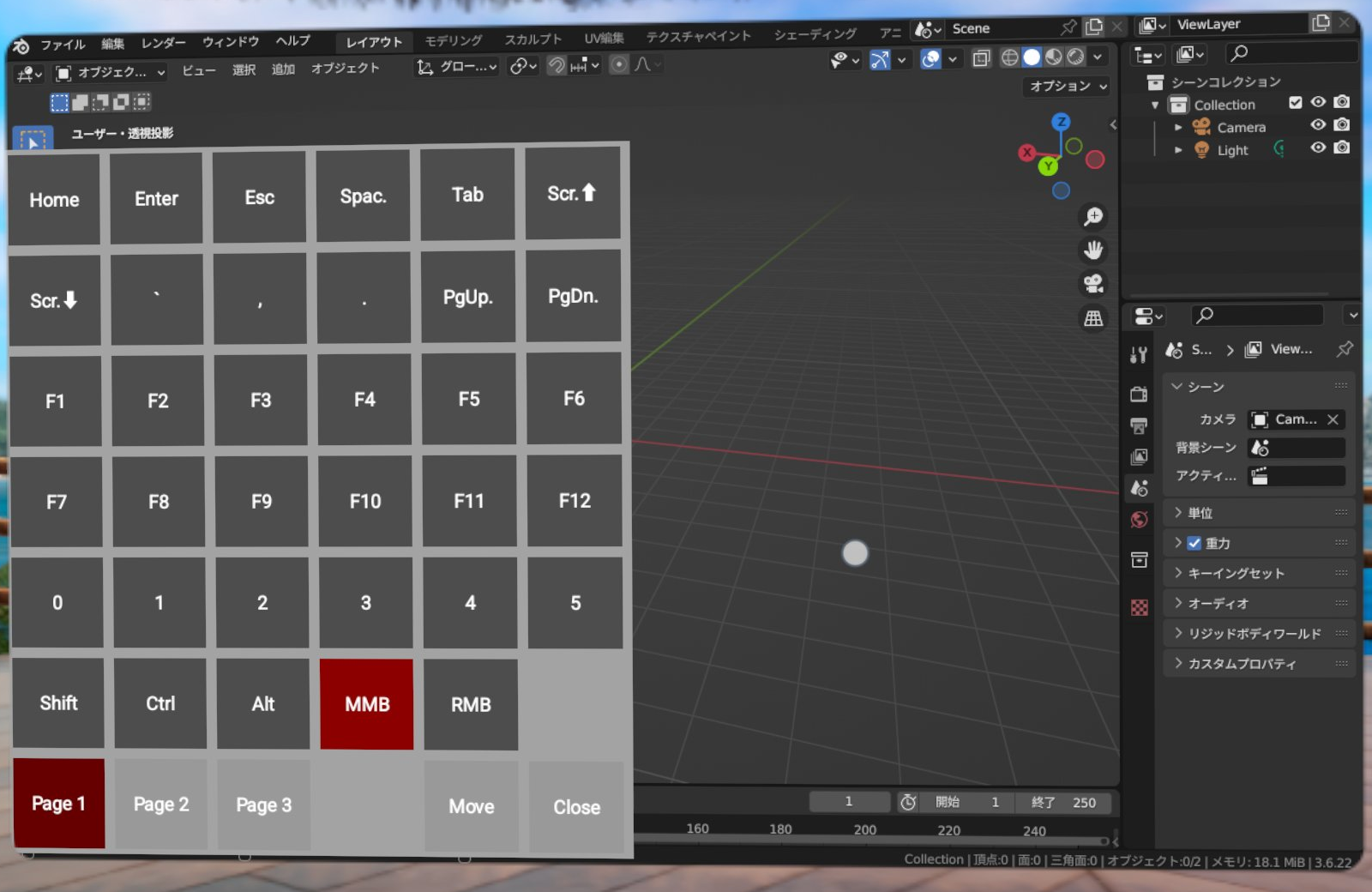Toggle X-ray mode in viewport header
The height and width of the screenshot is (892, 1372).
tap(982, 58)
